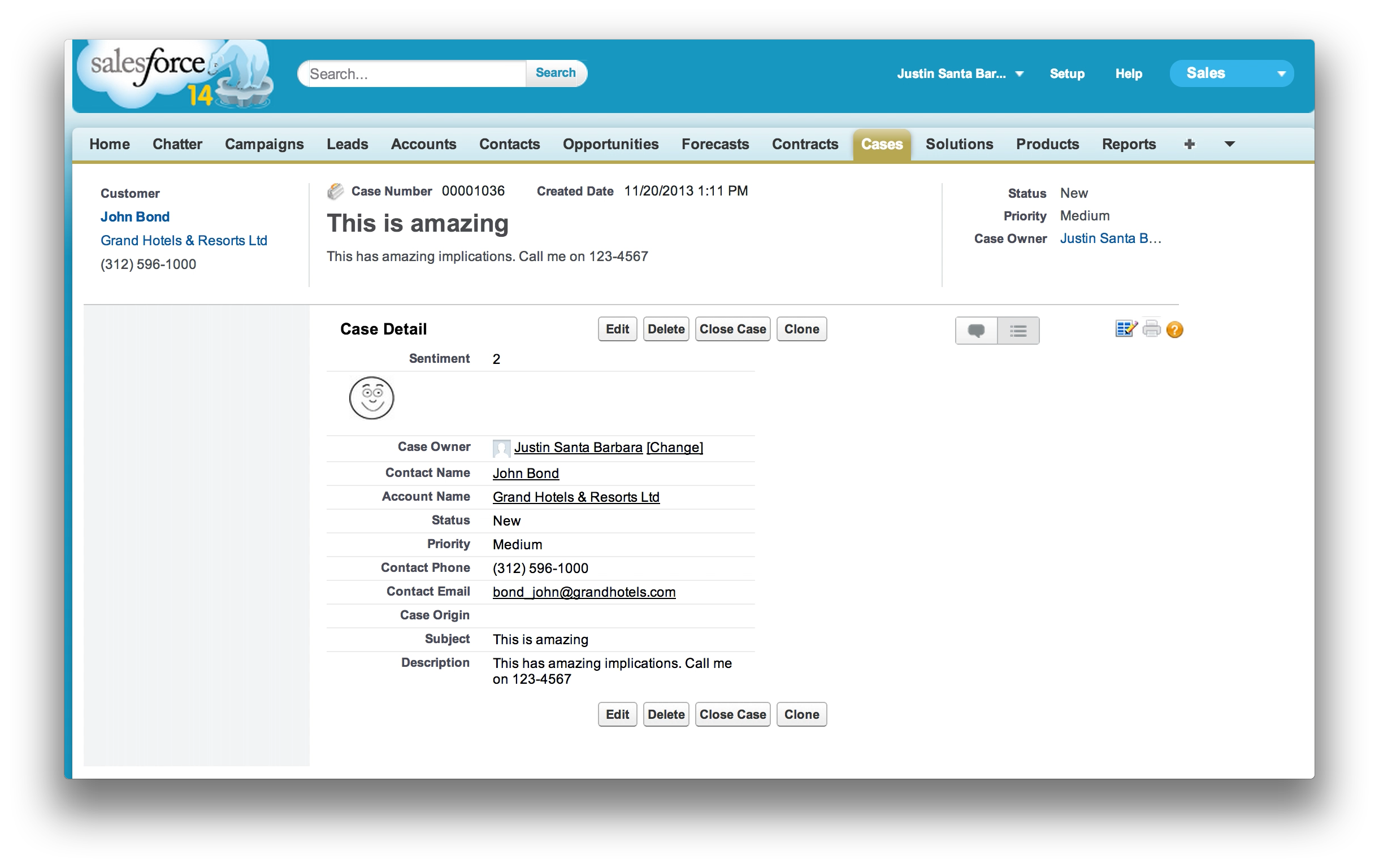Click the printable view printer icon
This screenshot has width=1379, height=868.
(1151, 329)
